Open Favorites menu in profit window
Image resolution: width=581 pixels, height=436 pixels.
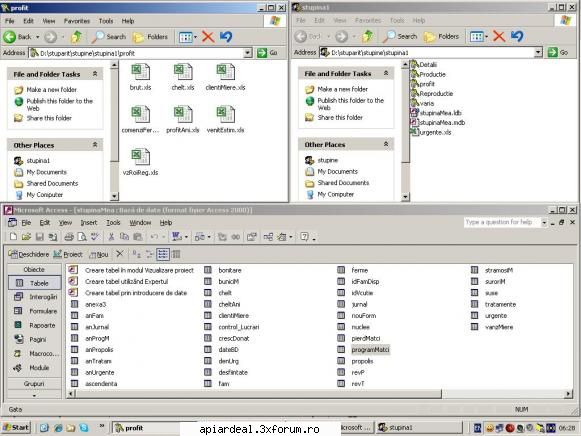click(x=77, y=21)
